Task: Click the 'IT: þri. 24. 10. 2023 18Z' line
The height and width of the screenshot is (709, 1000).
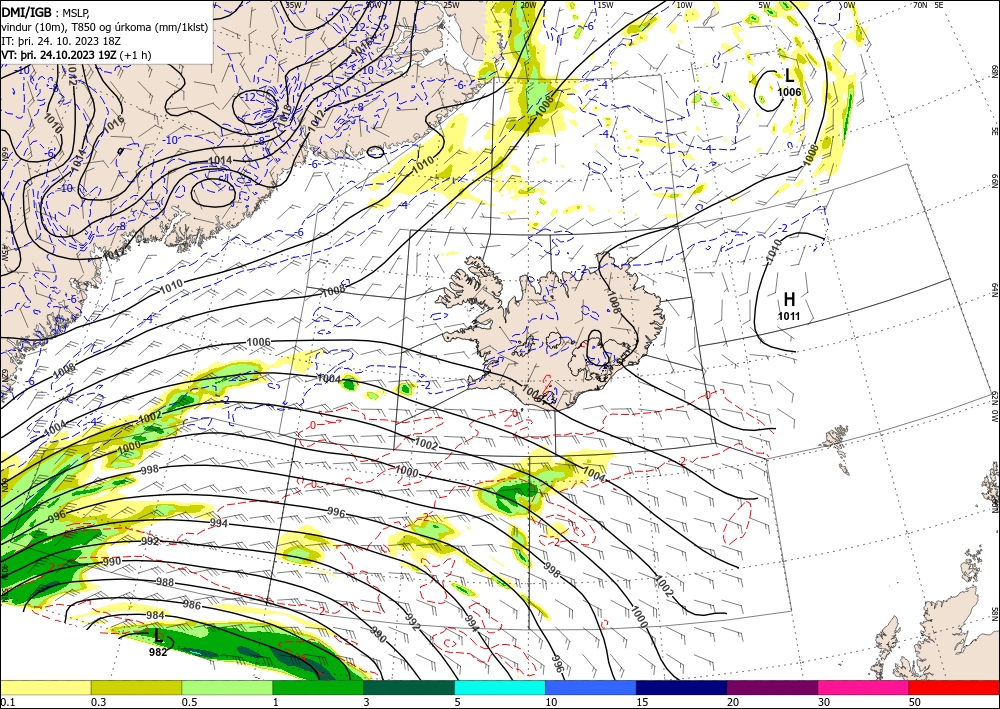Action: click(61, 40)
